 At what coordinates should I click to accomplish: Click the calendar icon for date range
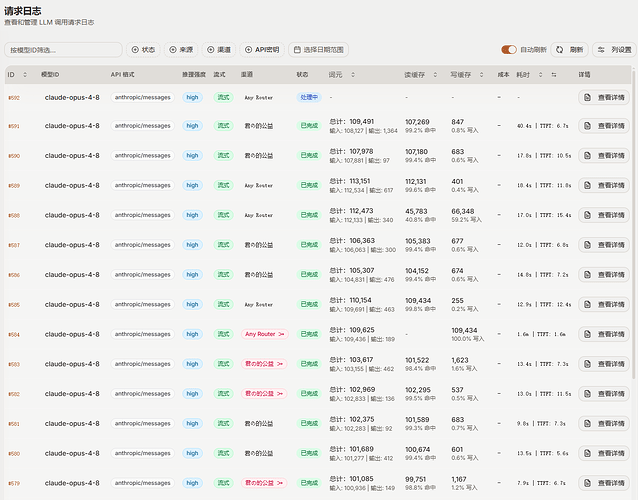297,50
